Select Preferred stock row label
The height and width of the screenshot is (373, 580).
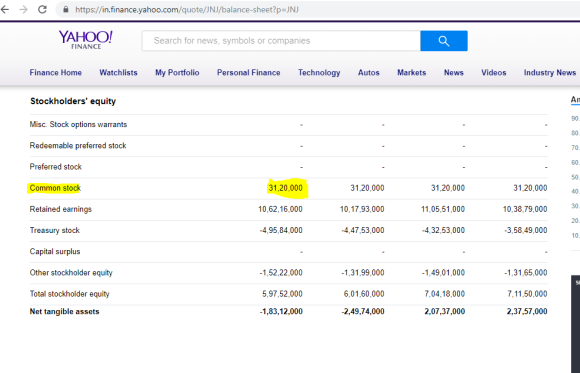coord(55,167)
